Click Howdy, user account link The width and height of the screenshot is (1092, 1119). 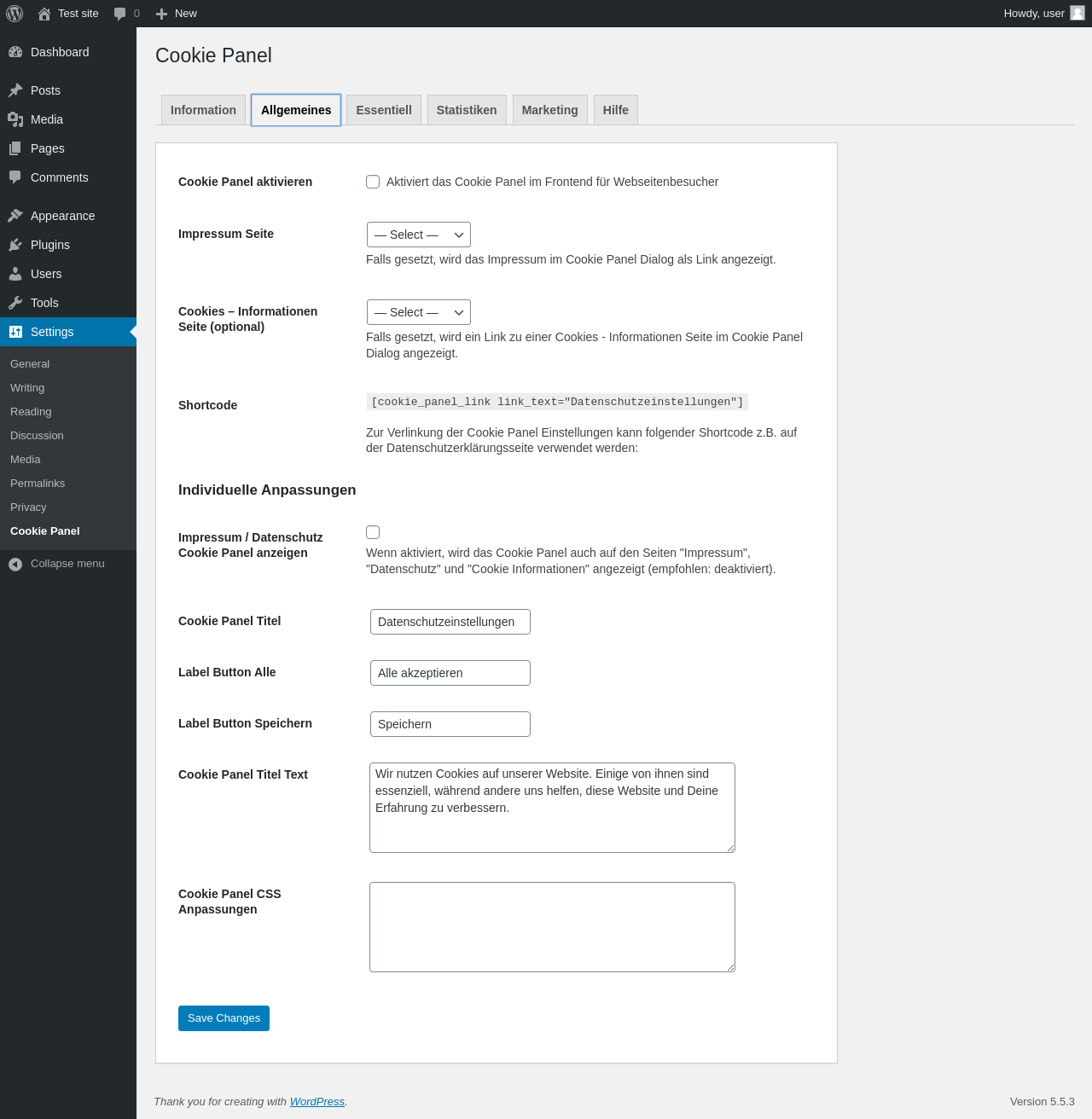[x=1043, y=14]
